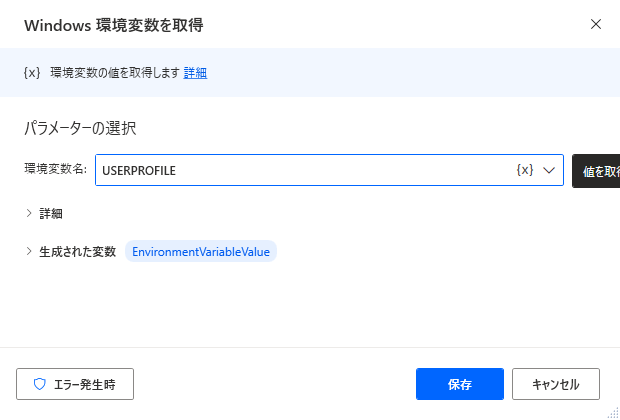Viewport: 620px width, 420px height.
Task: Click the 生成された変数 label text
Action: [78, 251]
